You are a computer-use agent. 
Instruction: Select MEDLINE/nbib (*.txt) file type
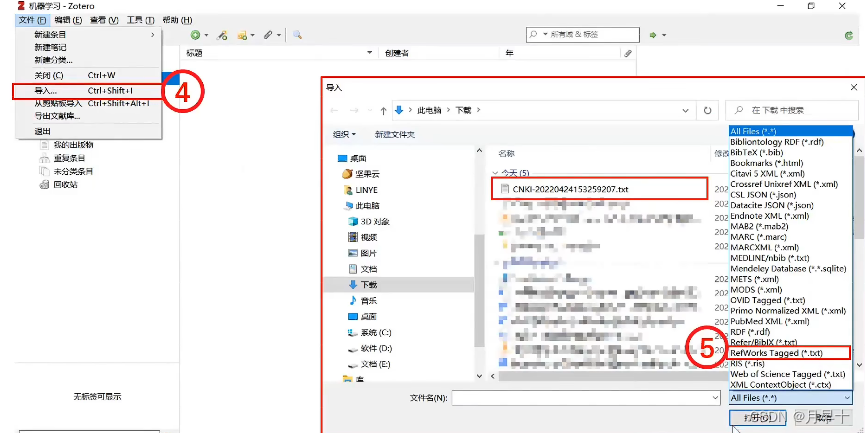791,258
